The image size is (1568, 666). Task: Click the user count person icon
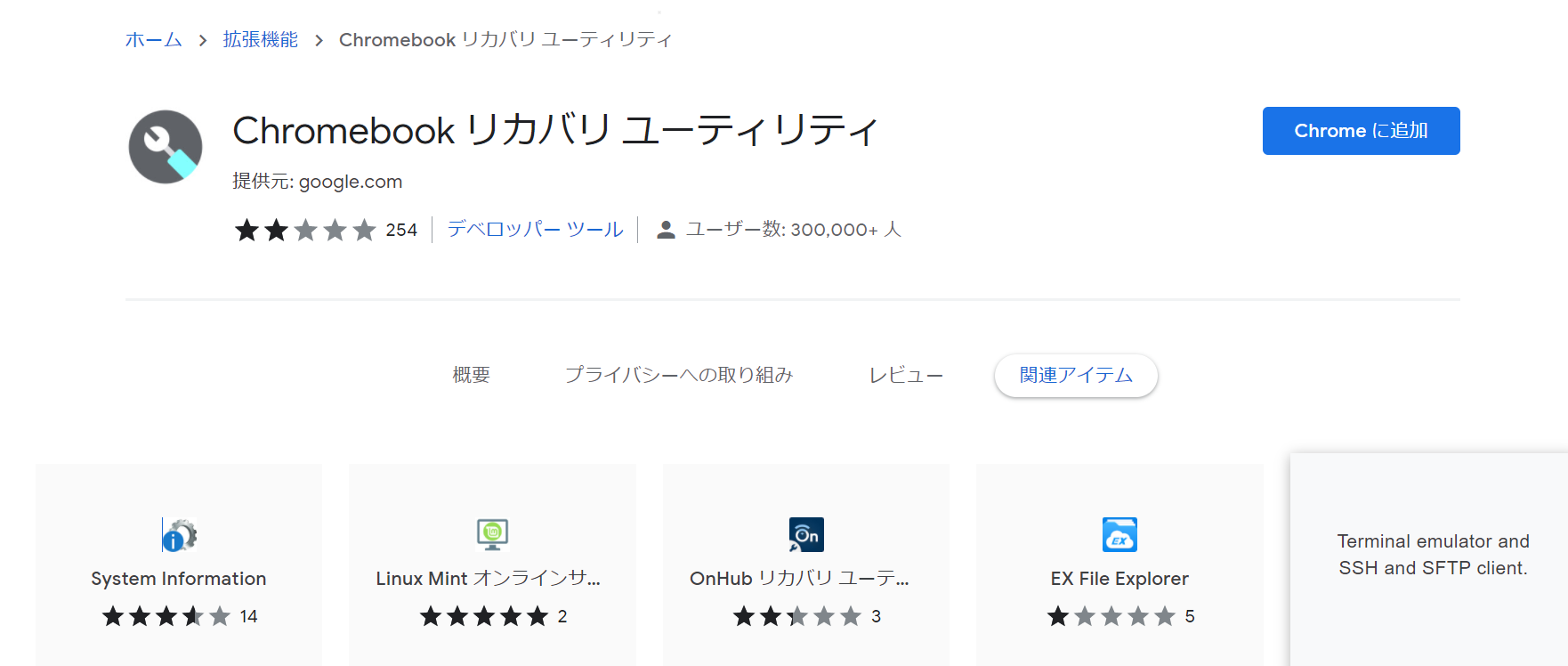666,230
